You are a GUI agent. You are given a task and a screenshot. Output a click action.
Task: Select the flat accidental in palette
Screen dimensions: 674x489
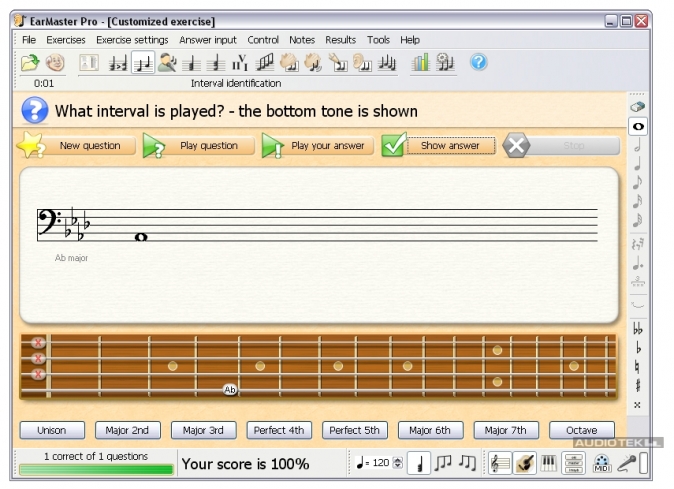click(x=638, y=348)
